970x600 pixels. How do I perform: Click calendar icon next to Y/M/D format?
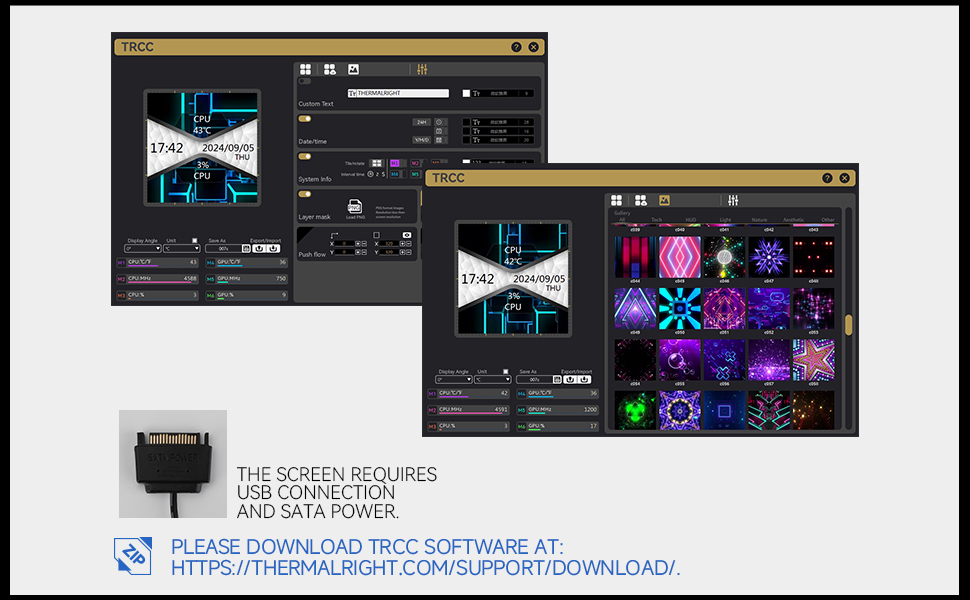coord(439,140)
